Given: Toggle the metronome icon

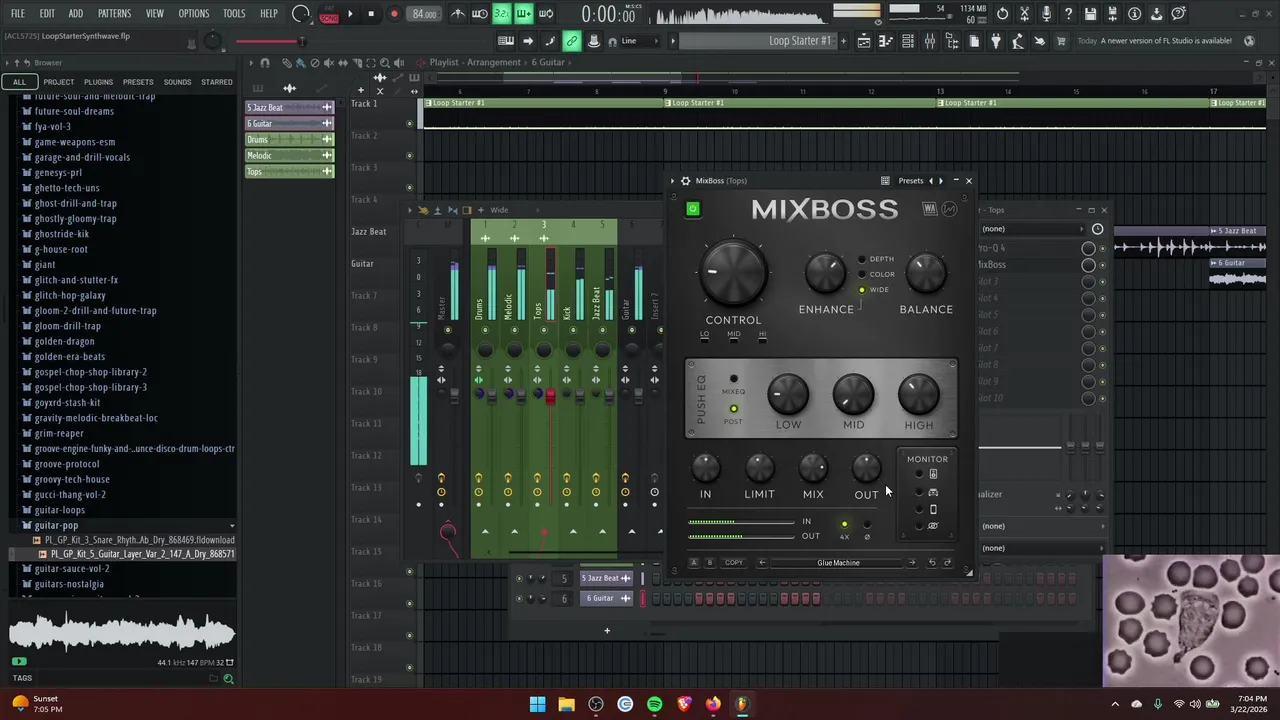Looking at the screenshot, I should (x=458, y=14).
